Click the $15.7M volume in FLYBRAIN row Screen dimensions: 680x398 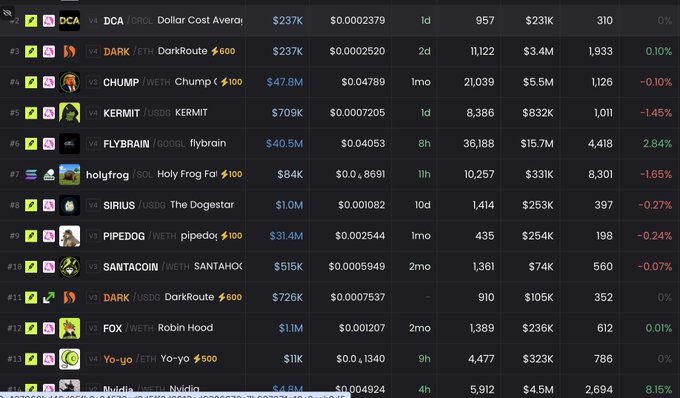pyautogui.click(x=537, y=144)
